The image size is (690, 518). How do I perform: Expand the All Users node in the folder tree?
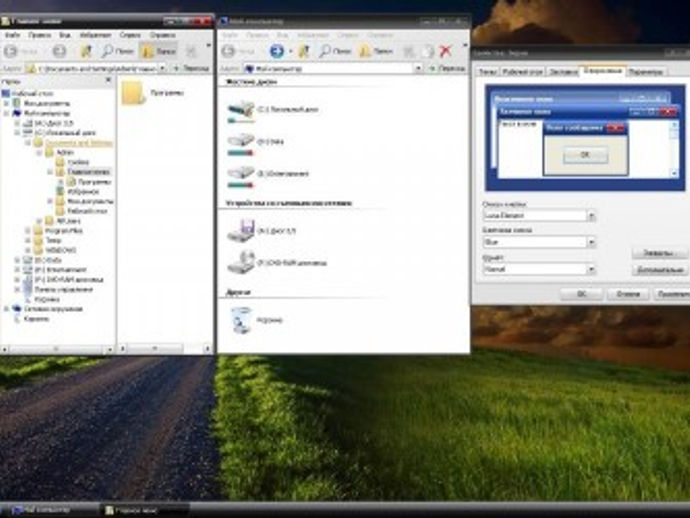39,221
